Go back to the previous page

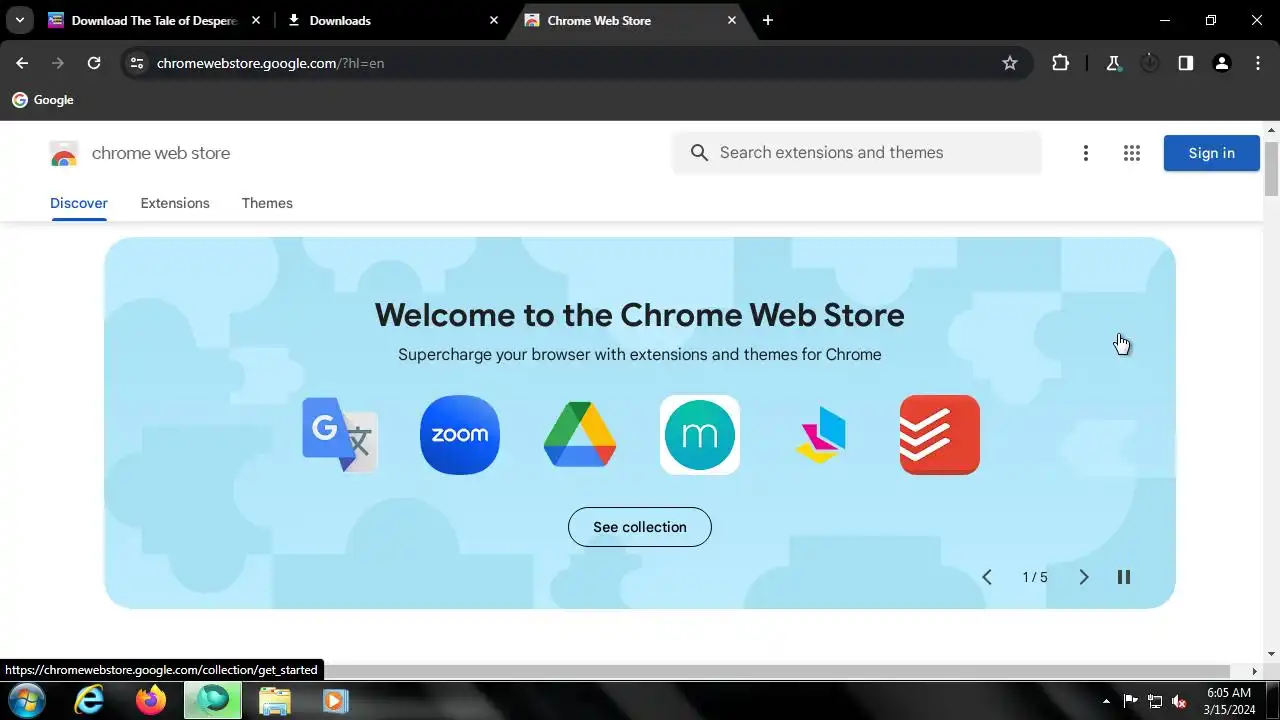pyautogui.click(x=22, y=63)
